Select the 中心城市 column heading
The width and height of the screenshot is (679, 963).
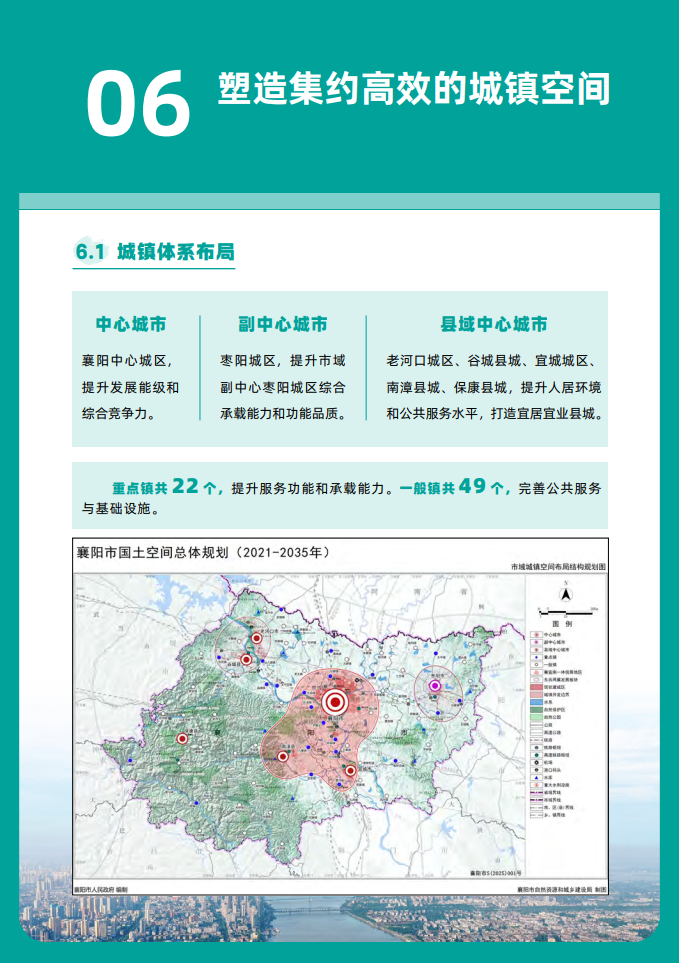[131, 325]
